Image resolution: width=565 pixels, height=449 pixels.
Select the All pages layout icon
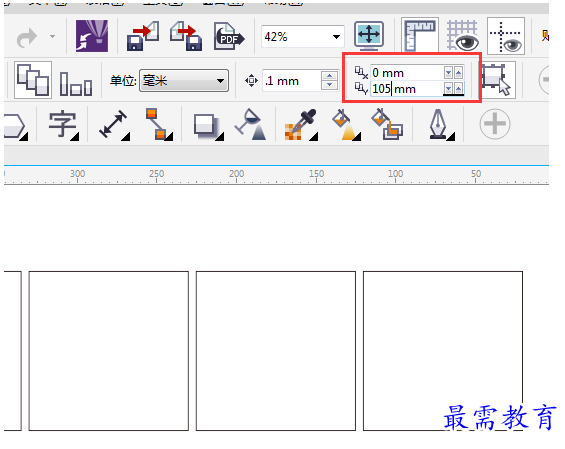(33, 80)
